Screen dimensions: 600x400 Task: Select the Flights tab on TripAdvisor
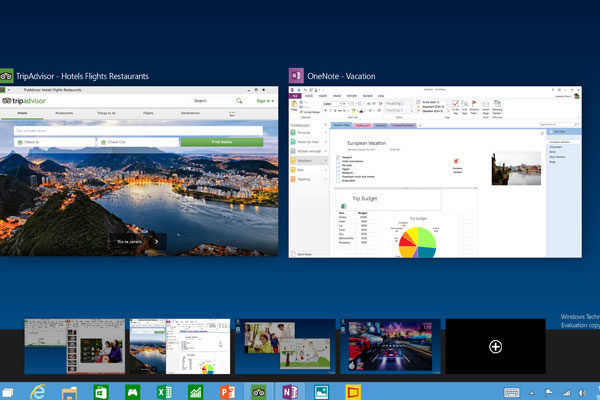148,113
